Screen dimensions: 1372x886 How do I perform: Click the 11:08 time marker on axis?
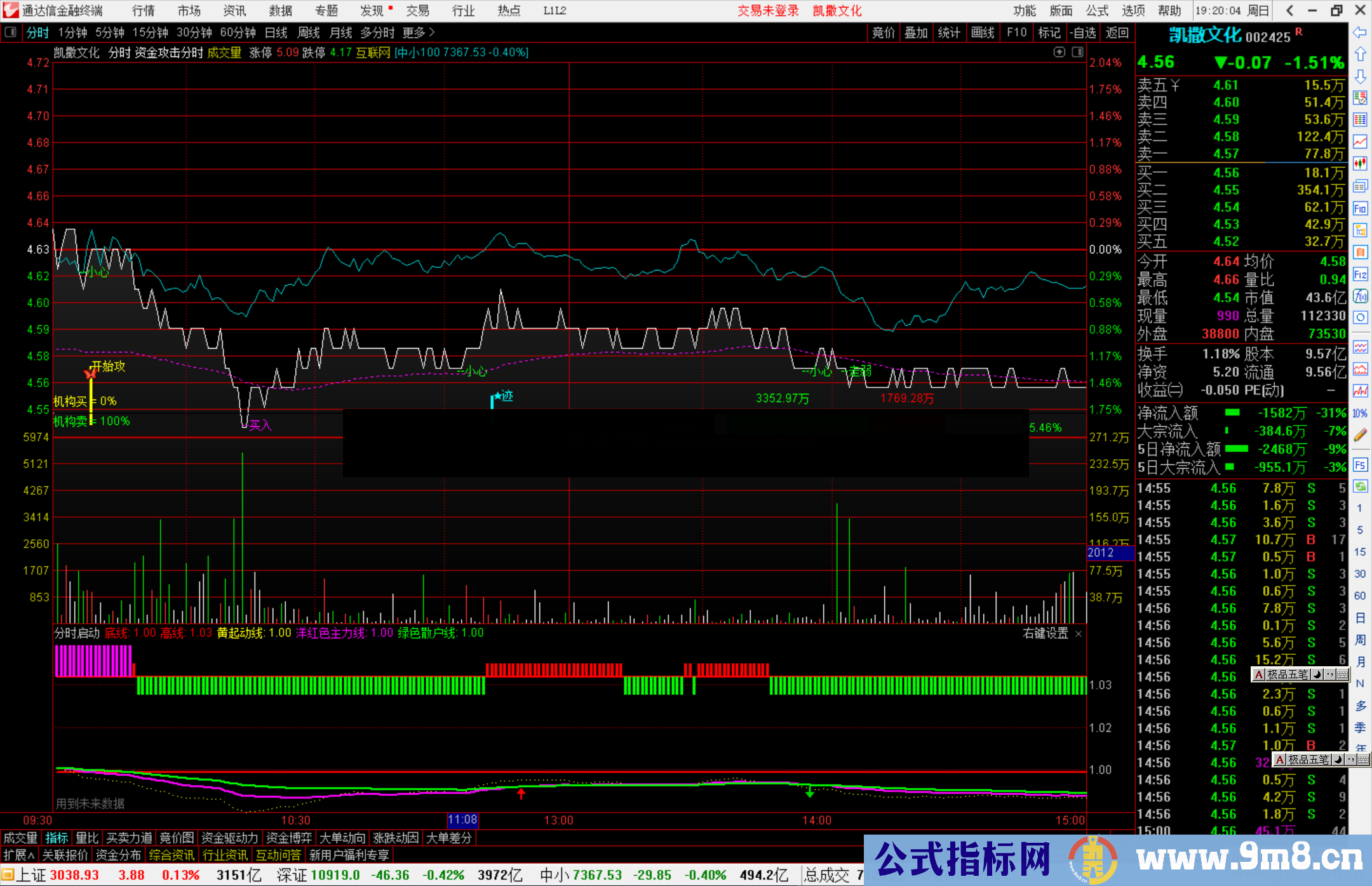[x=462, y=820]
